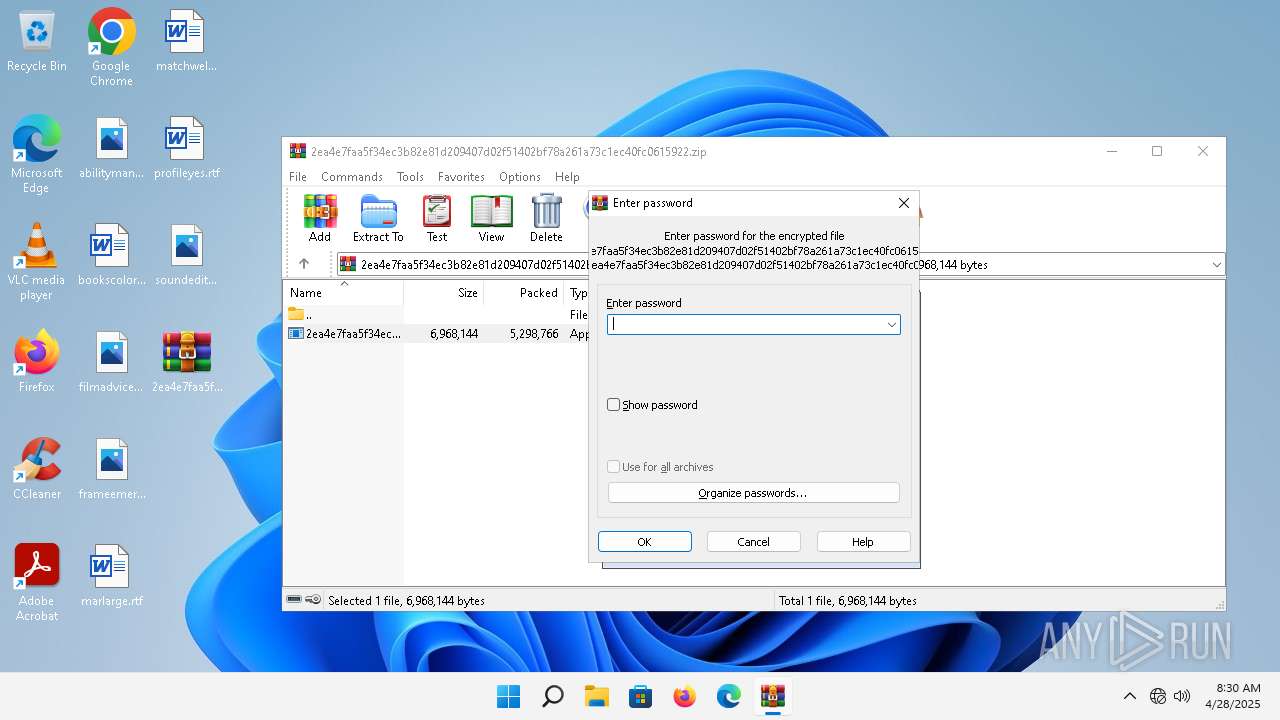Click the Delete toolbar icon
This screenshot has width=1280, height=720.
click(x=546, y=219)
